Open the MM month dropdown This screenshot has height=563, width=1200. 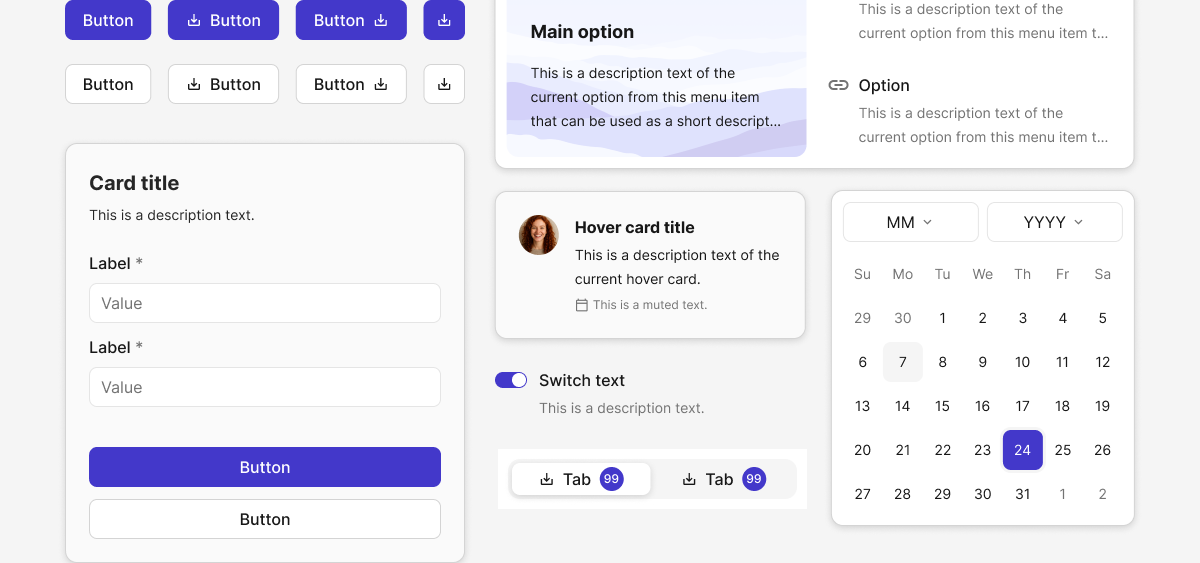coord(911,222)
